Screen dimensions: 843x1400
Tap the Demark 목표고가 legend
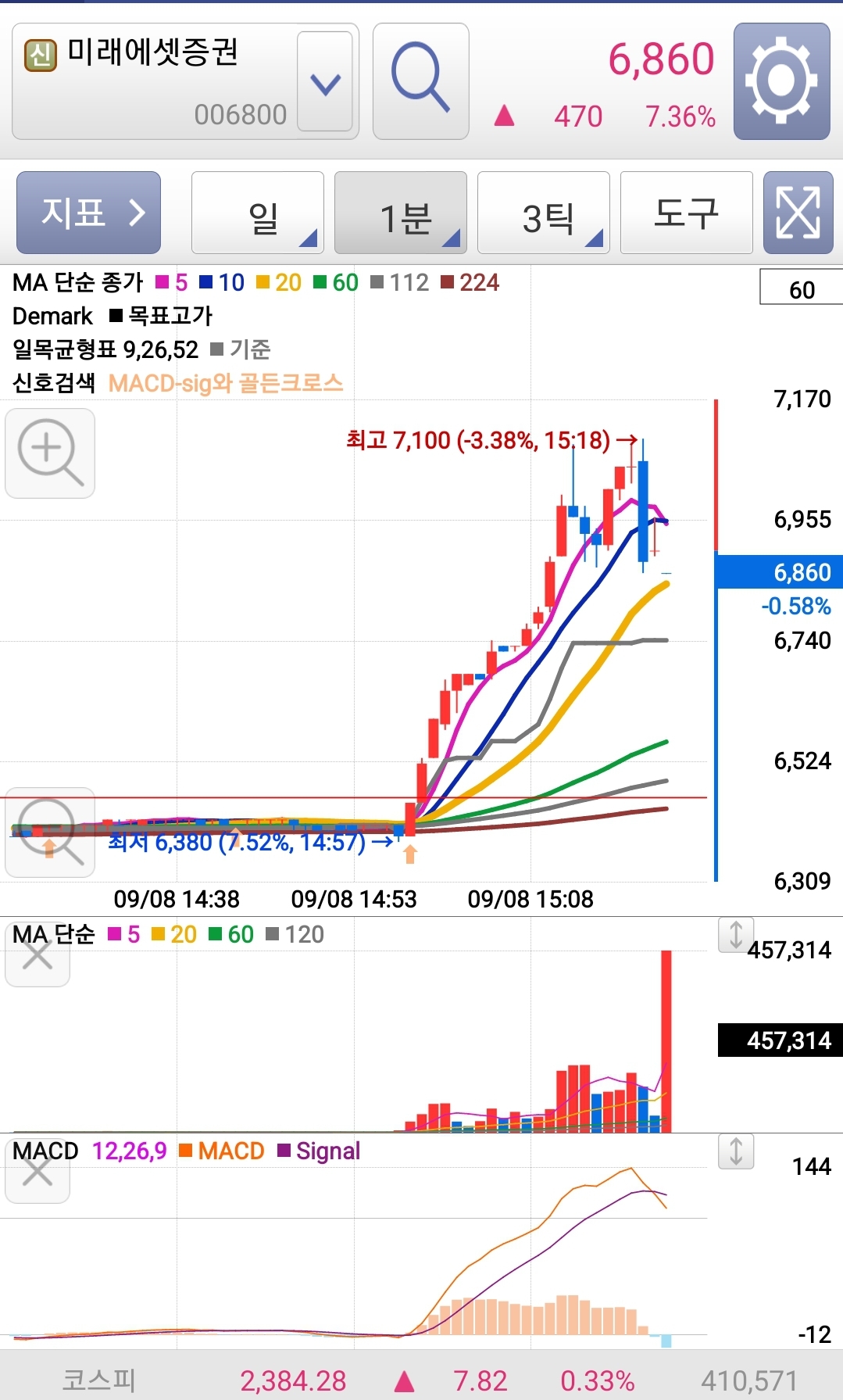[160, 316]
